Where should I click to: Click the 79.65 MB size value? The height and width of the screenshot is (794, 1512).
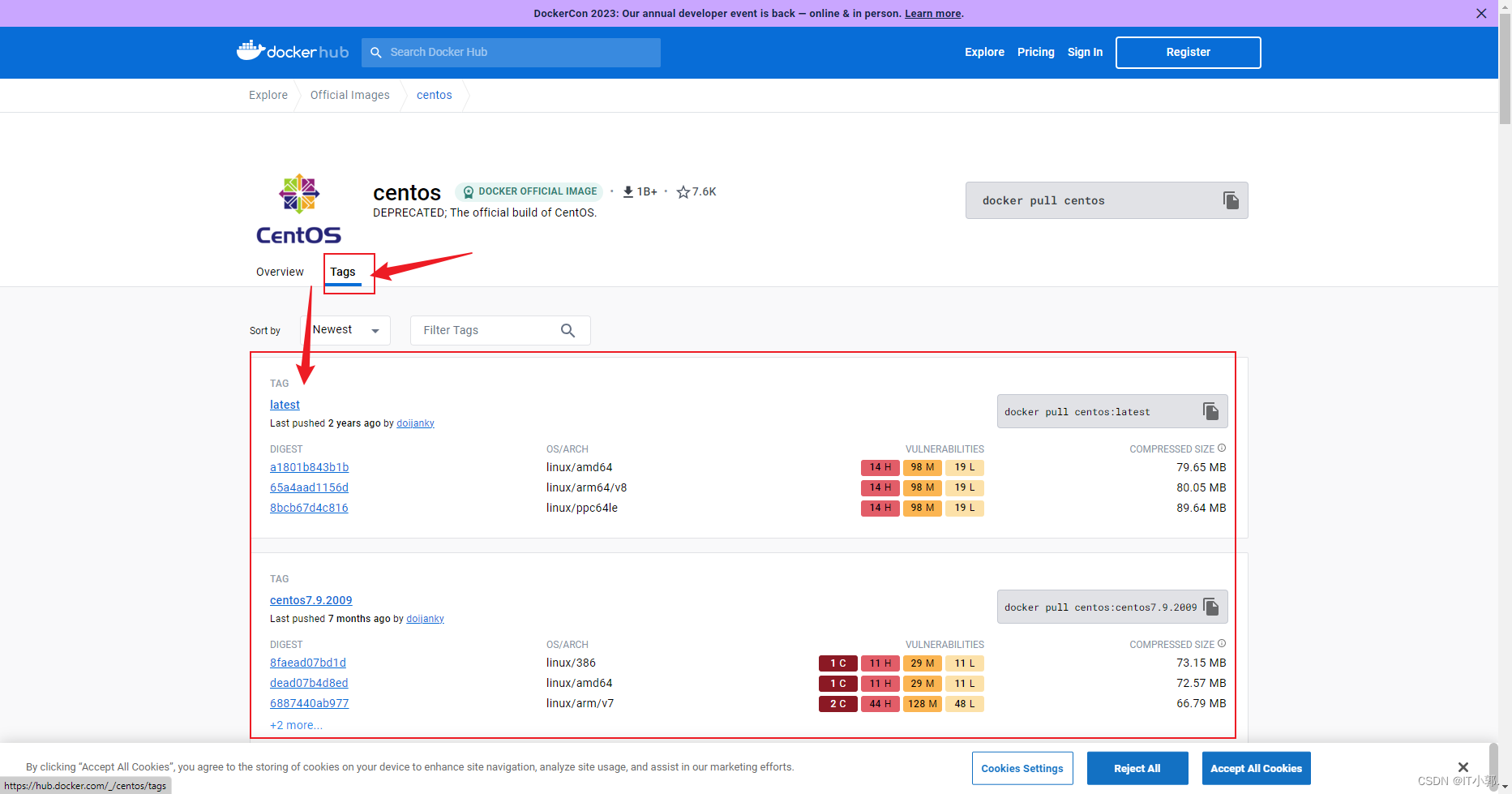tap(1201, 467)
